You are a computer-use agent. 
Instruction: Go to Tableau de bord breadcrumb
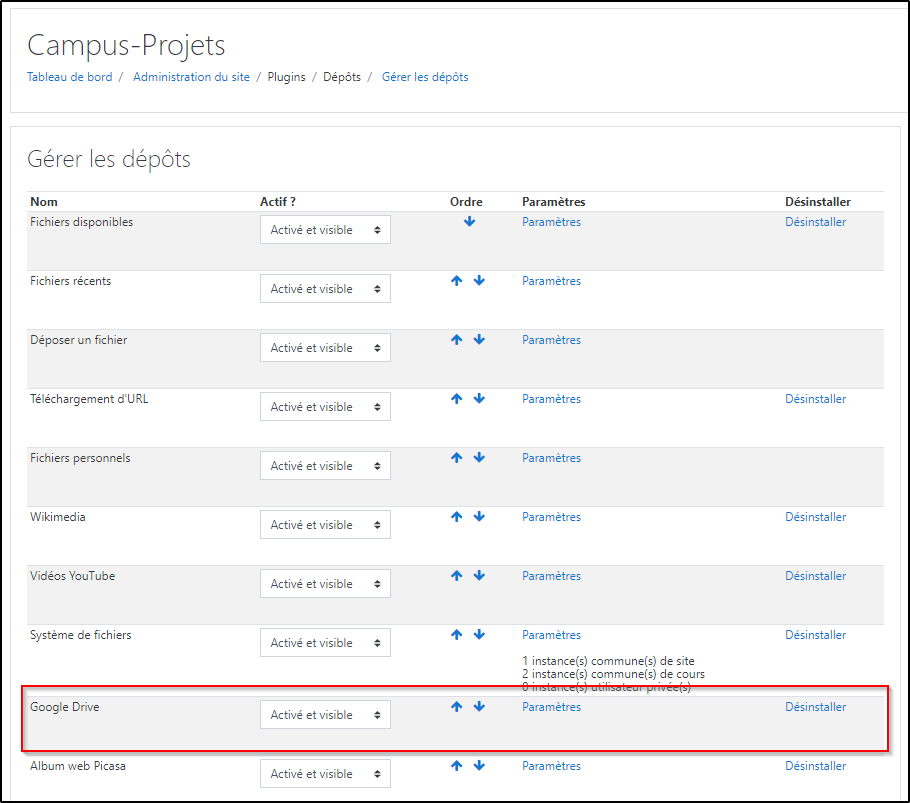click(x=69, y=77)
